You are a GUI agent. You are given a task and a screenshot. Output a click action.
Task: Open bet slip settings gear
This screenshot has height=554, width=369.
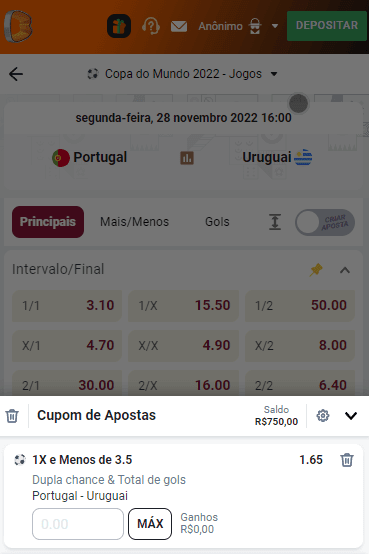pos(323,416)
